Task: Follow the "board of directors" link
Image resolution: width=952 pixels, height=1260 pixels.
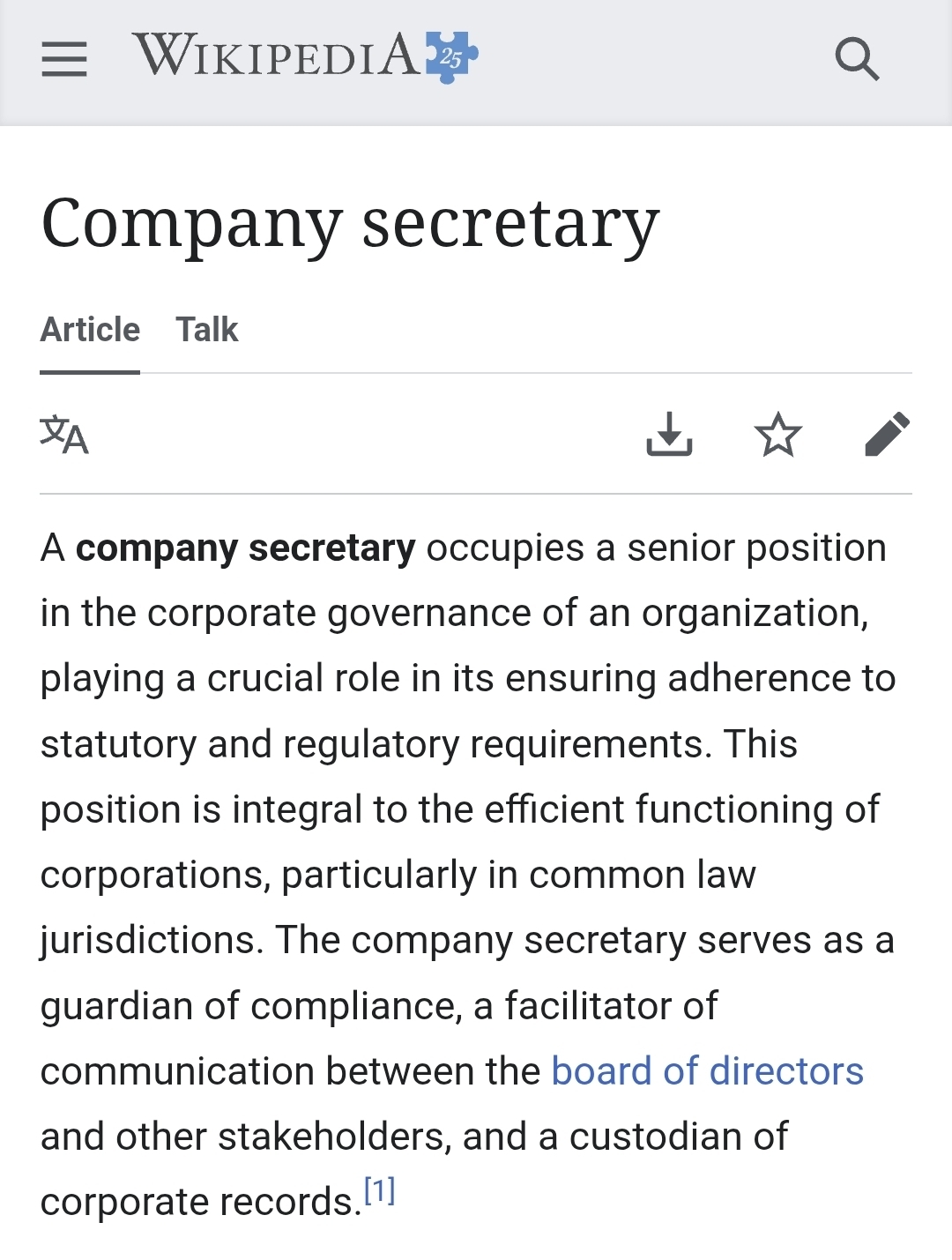Action: point(707,1071)
